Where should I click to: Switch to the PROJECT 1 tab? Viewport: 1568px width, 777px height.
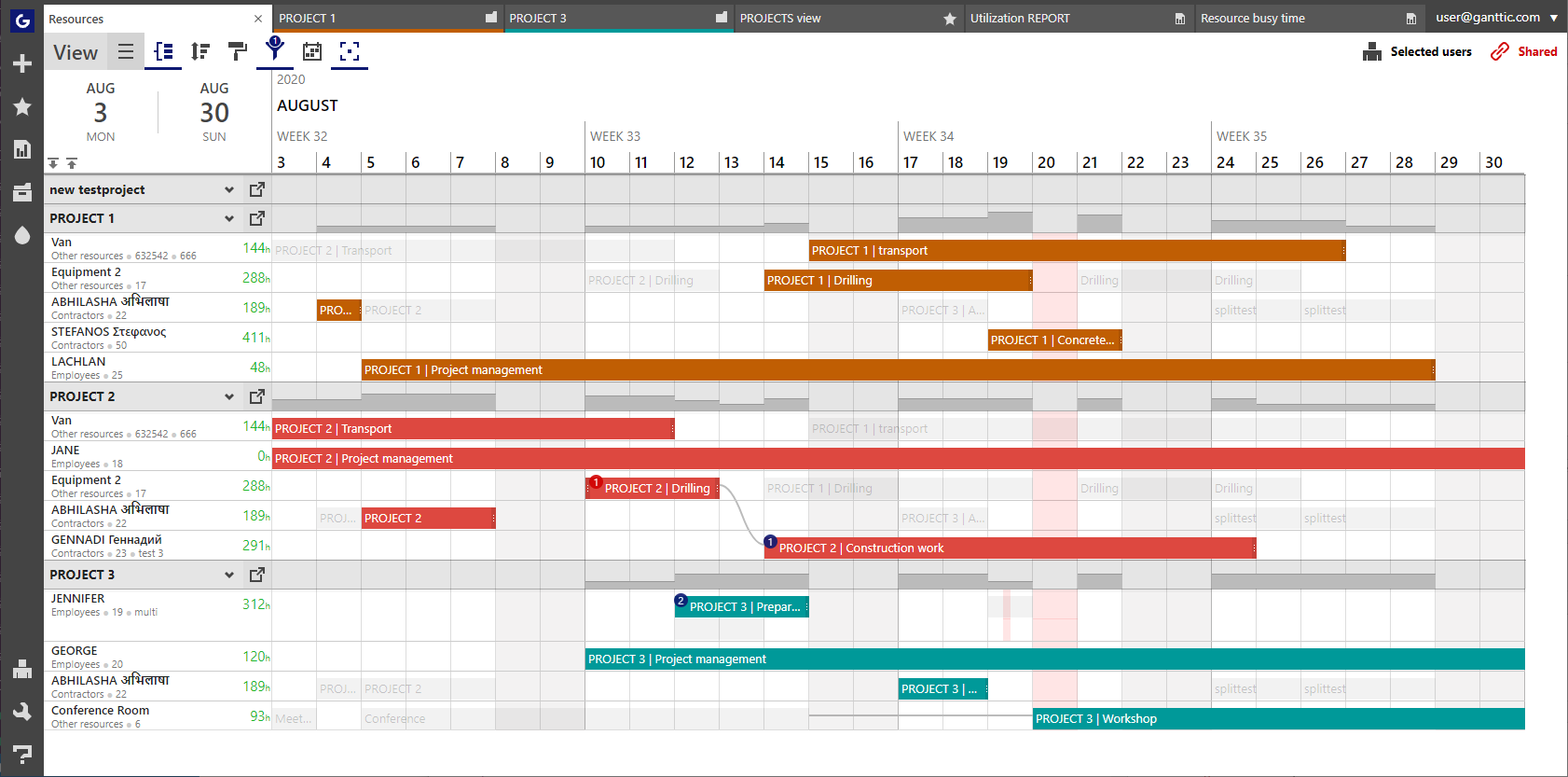point(389,18)
